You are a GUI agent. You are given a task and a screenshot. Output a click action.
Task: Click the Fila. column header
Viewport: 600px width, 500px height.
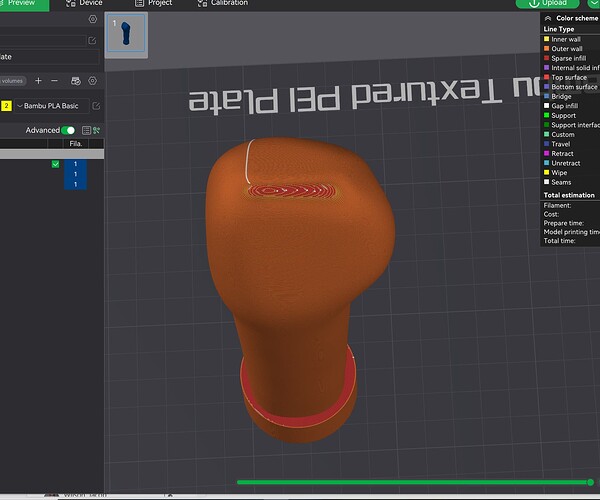coord(76,143)
